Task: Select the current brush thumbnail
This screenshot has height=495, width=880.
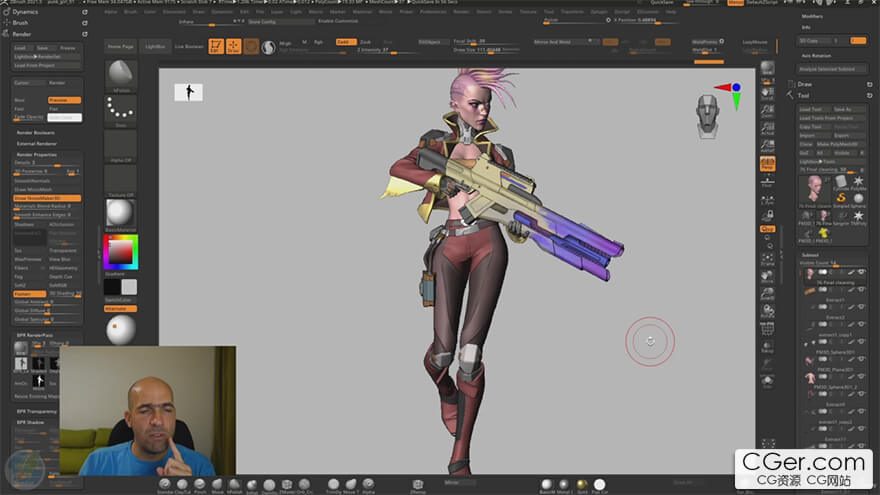Action: coord(120,76)
